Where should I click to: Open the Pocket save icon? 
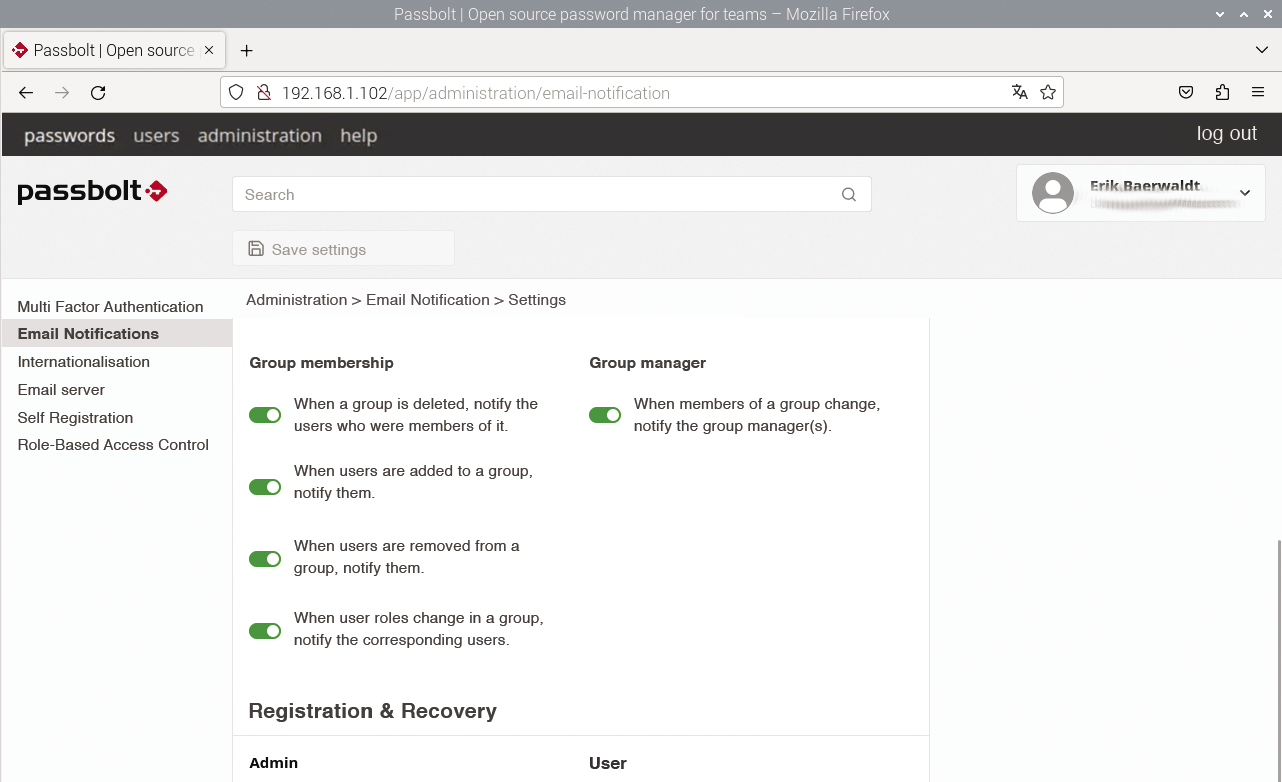click(1186, 93)
